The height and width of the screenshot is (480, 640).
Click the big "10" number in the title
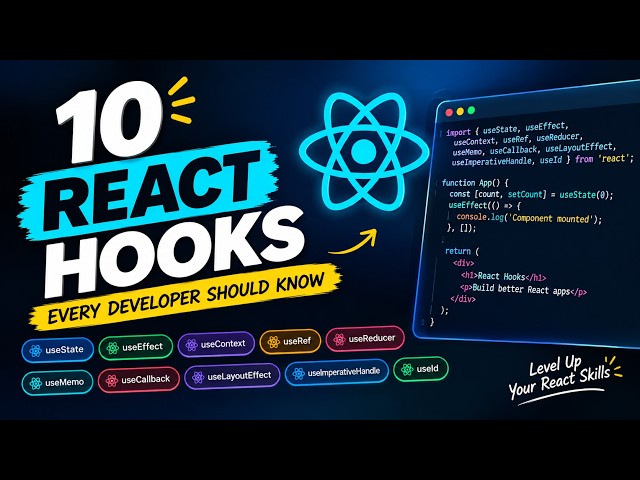(108, 121)
